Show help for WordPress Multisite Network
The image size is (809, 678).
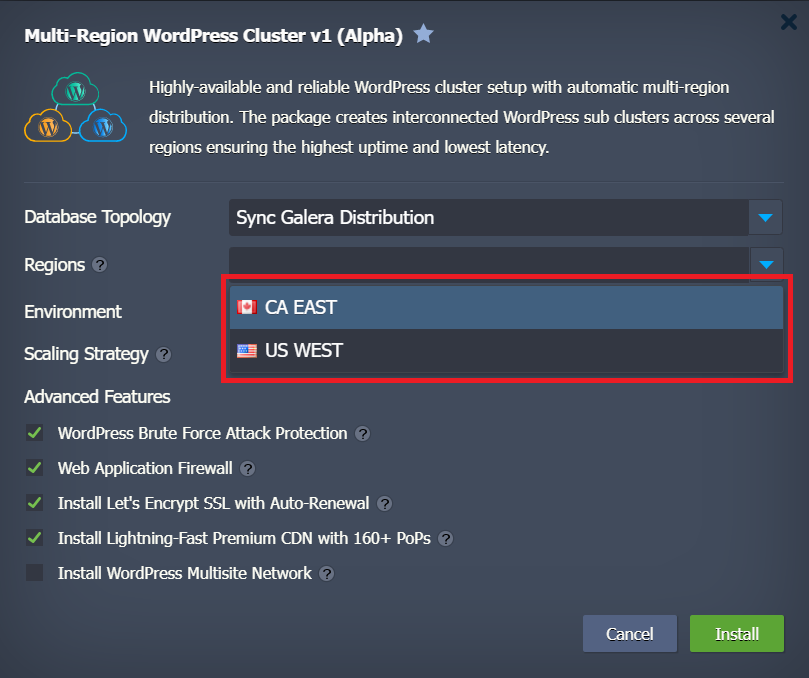(x=326, y=574)
